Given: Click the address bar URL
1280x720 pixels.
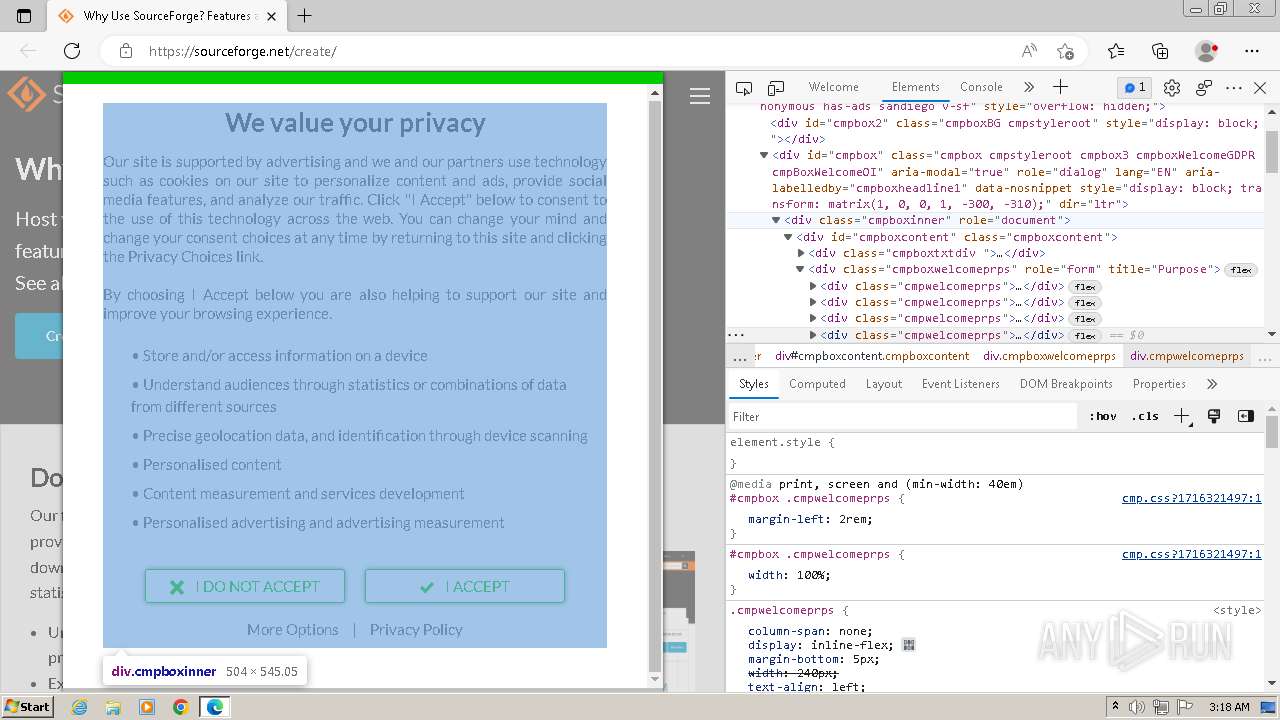Looking at the screenshot, I should click(243, 51).
